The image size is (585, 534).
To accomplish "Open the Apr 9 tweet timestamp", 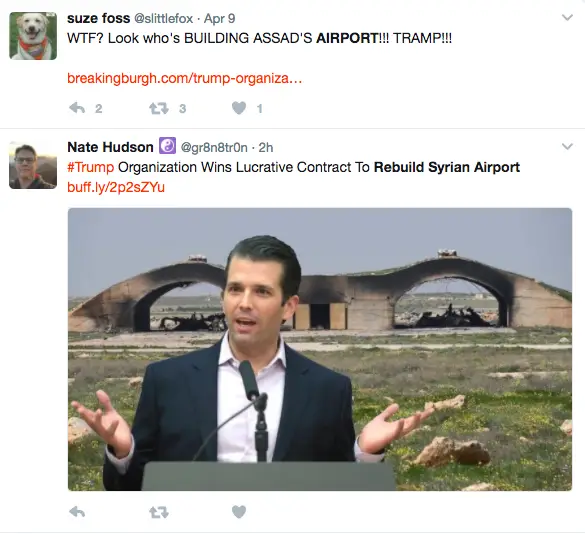I will pyautogui.click(x=219, y=19).
